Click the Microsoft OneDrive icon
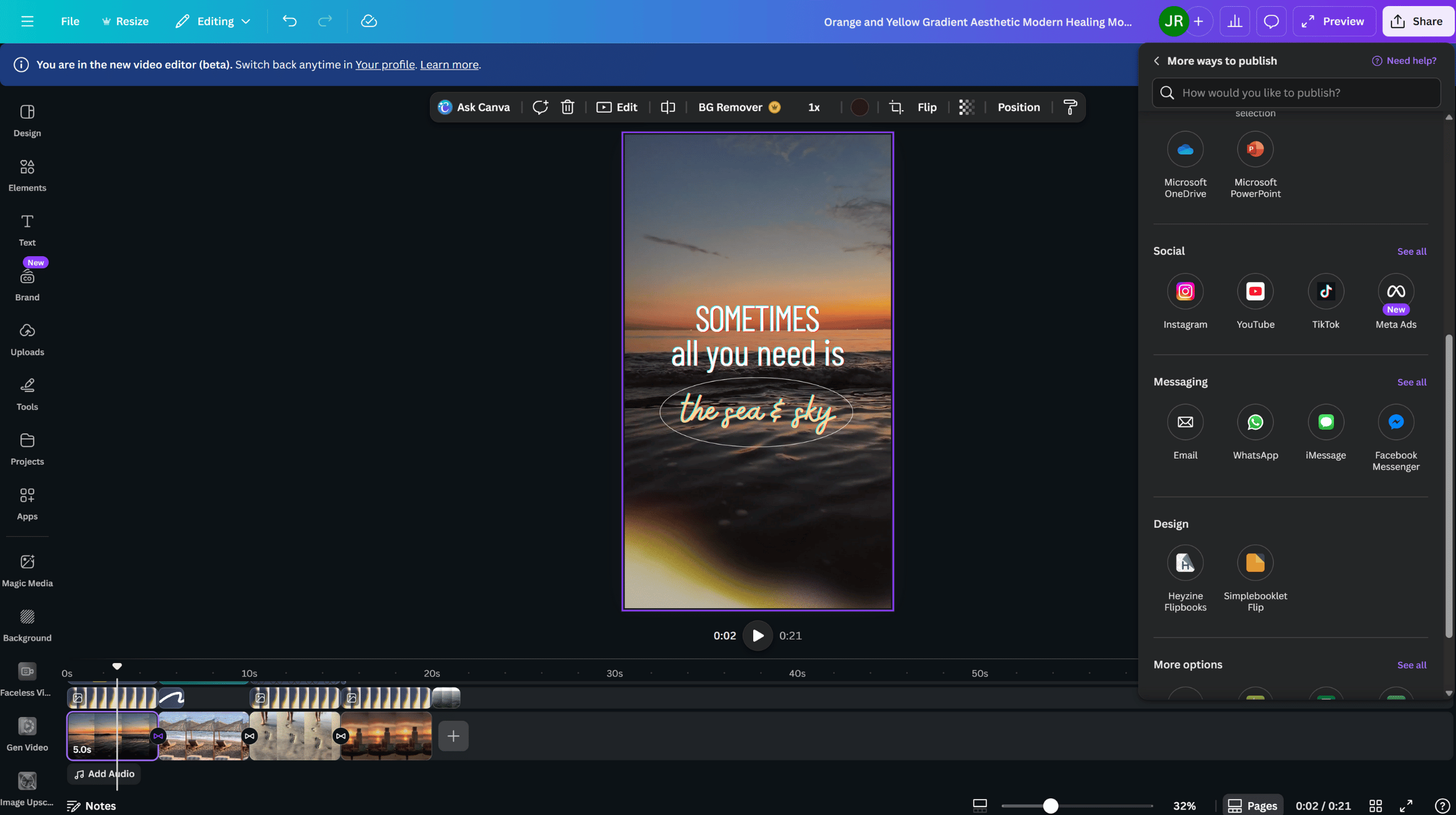 [1185, 150]
